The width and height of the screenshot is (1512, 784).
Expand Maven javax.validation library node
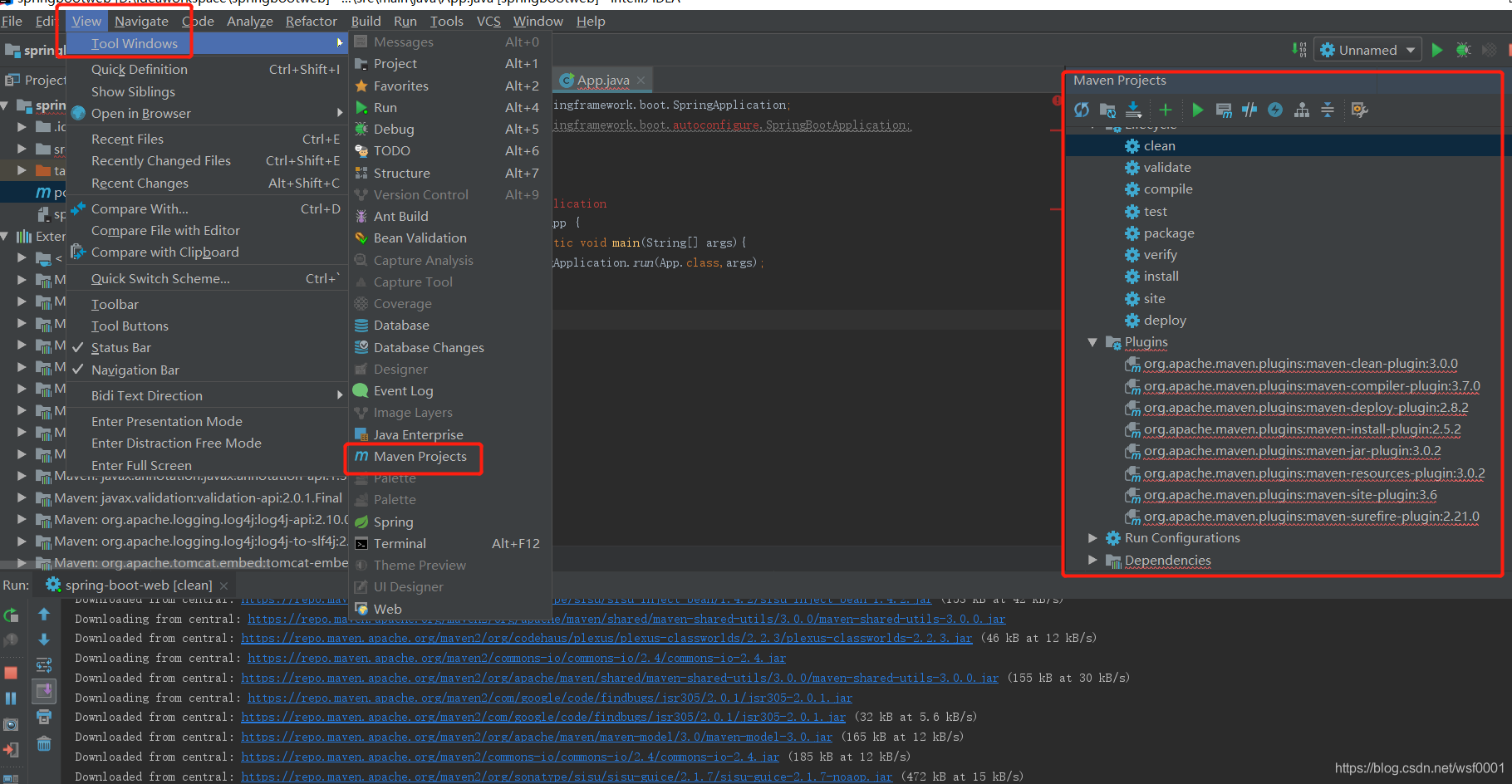22,498
